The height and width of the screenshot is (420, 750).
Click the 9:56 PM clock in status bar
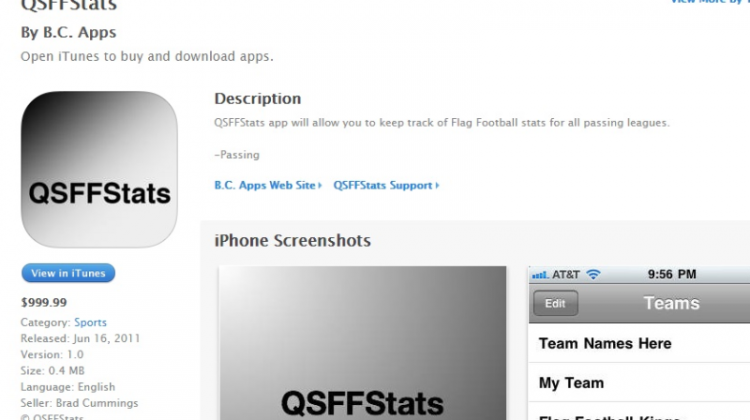(x=672, y=275)
